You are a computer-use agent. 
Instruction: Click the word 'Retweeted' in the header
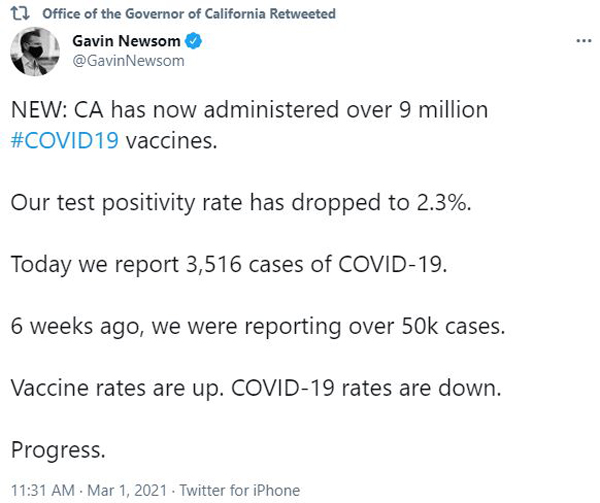click(x=303, y=14)
